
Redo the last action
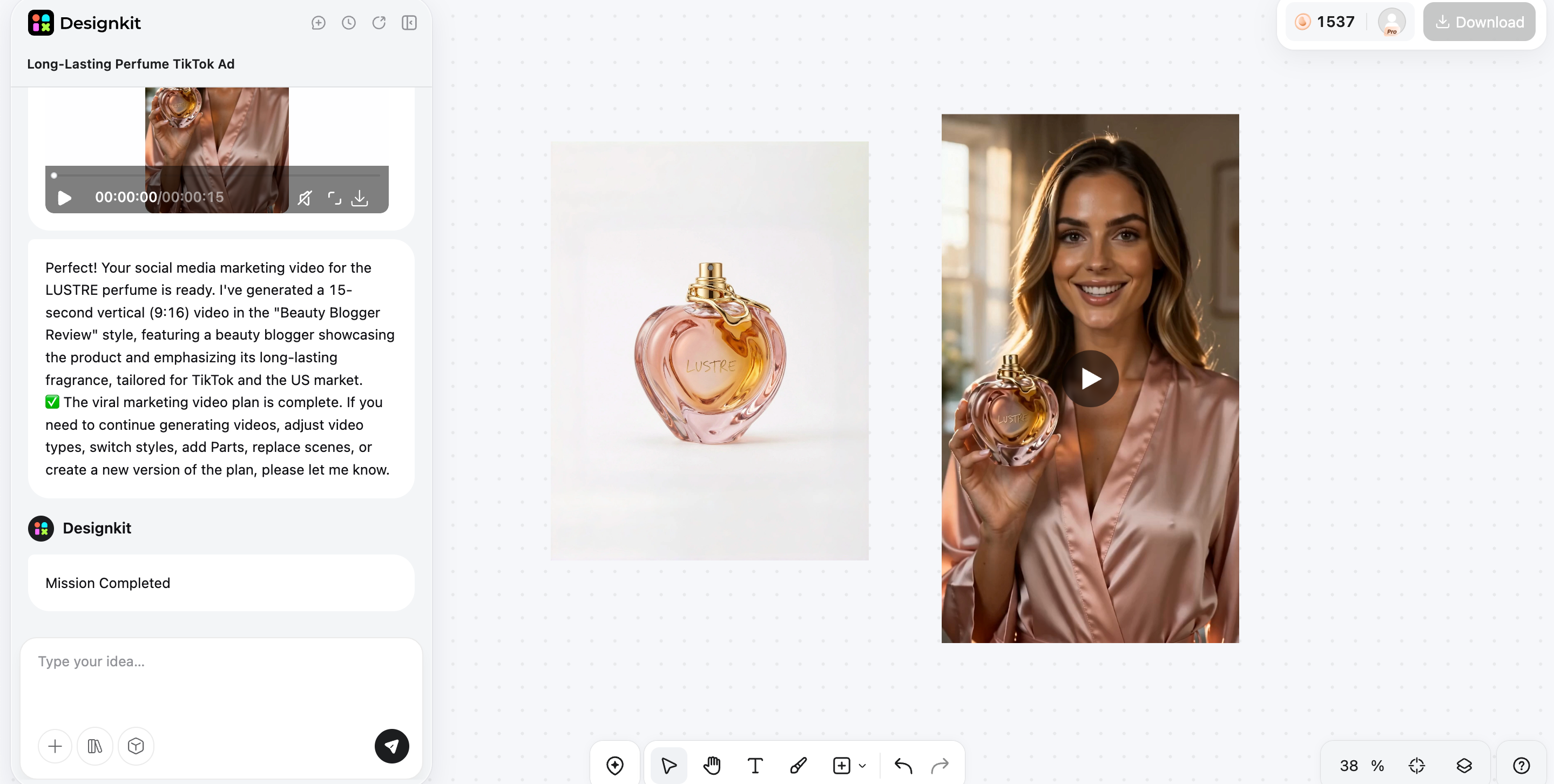click(940, 765)
